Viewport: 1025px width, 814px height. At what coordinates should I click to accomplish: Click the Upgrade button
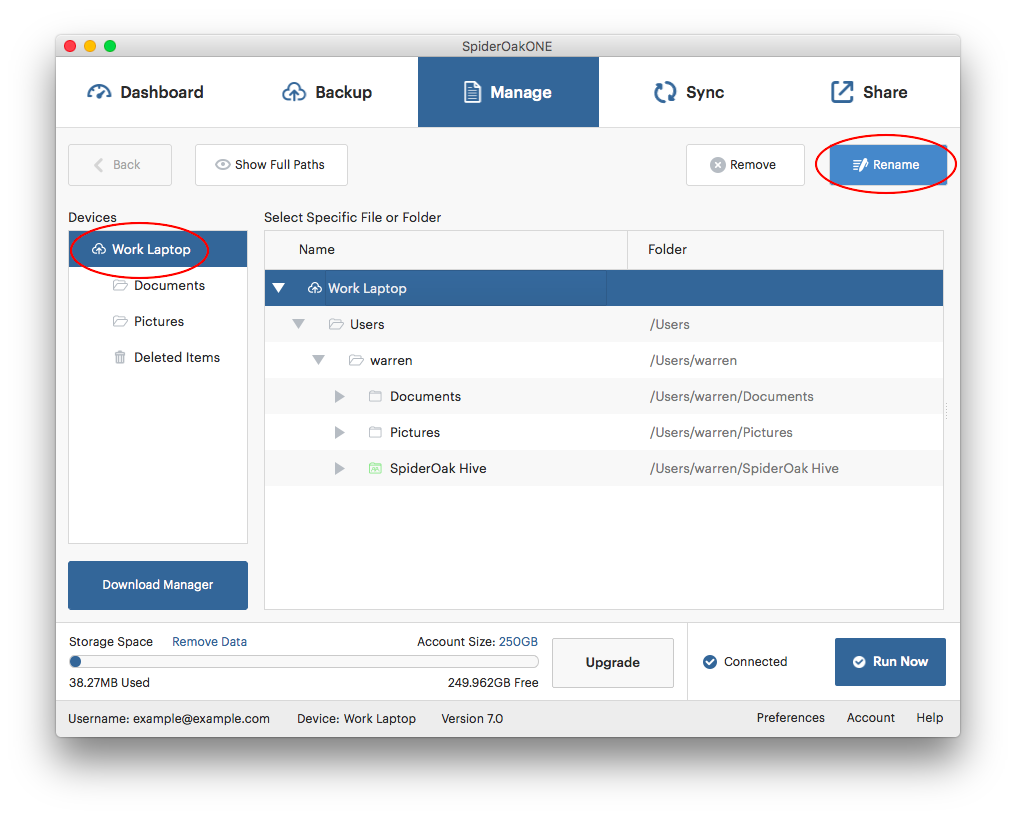click(x=613, y=662)
